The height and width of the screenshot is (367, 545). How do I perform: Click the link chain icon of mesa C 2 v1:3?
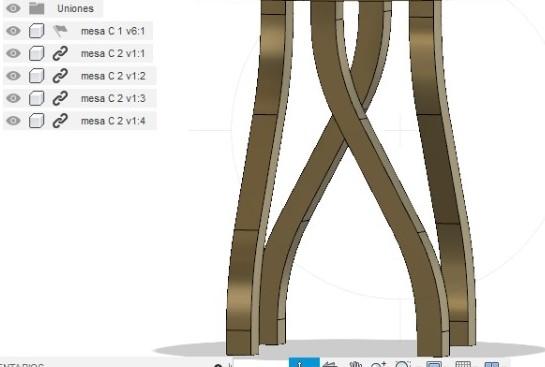point(60,98)
